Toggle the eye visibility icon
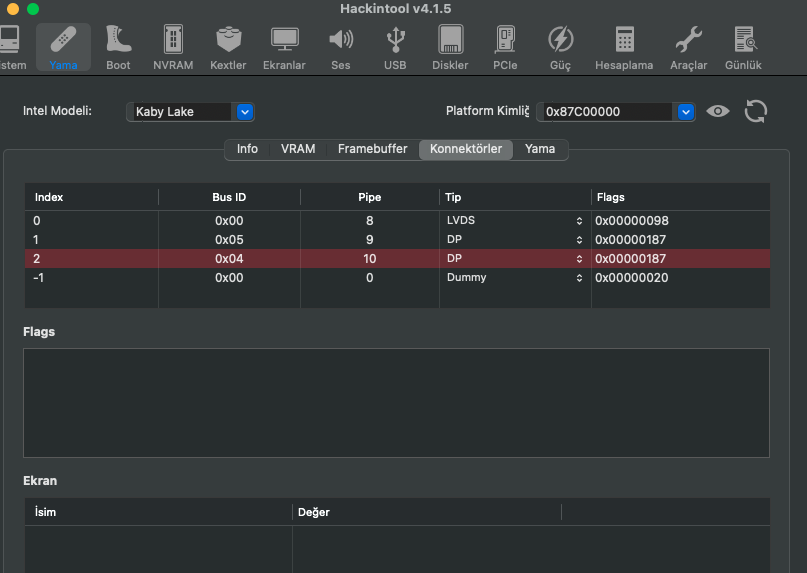The height and width of the screenshot is (573, 807). 718,111
